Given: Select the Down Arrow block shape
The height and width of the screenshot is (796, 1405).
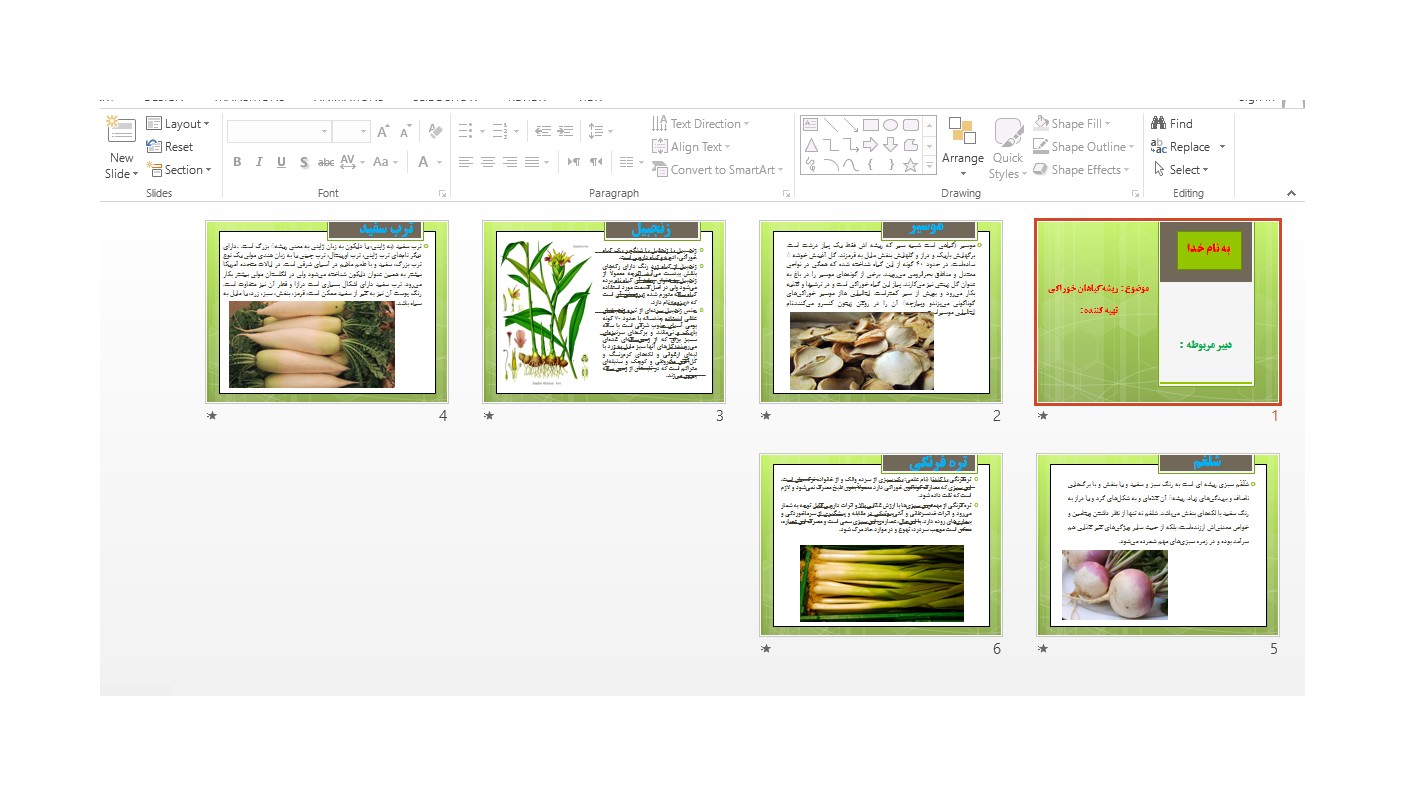Looking at the screenshot, I should click(890, 145).
